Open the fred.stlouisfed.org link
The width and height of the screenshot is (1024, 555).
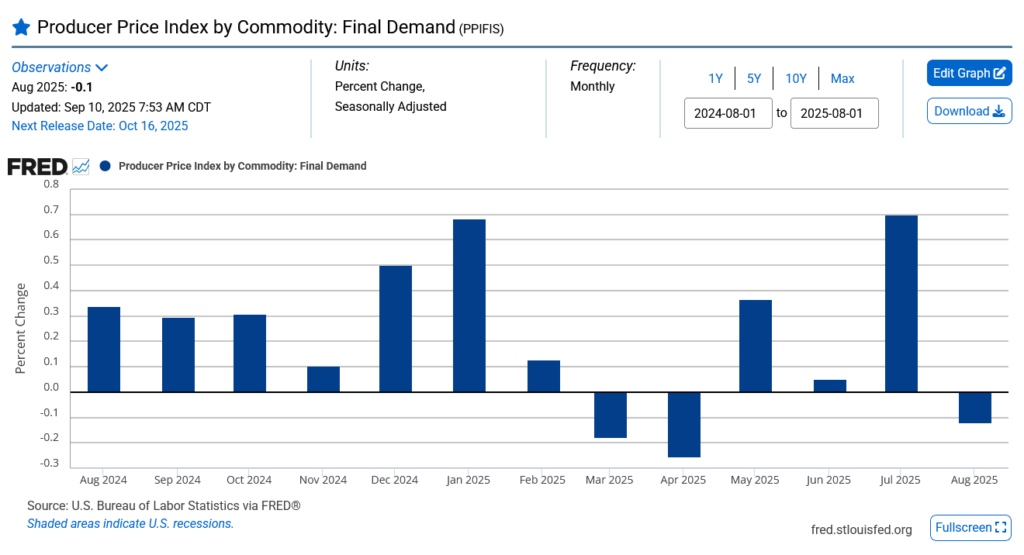tap(861, 530)
